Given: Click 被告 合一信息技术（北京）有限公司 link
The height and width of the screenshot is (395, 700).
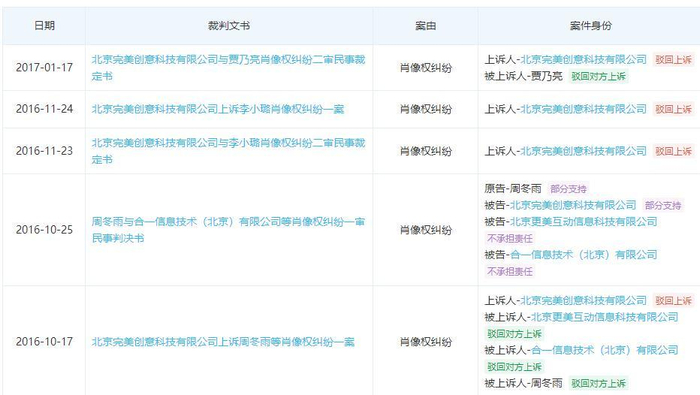Looking at the screenshot, I should pyautogui.click(x=583, y=255).
